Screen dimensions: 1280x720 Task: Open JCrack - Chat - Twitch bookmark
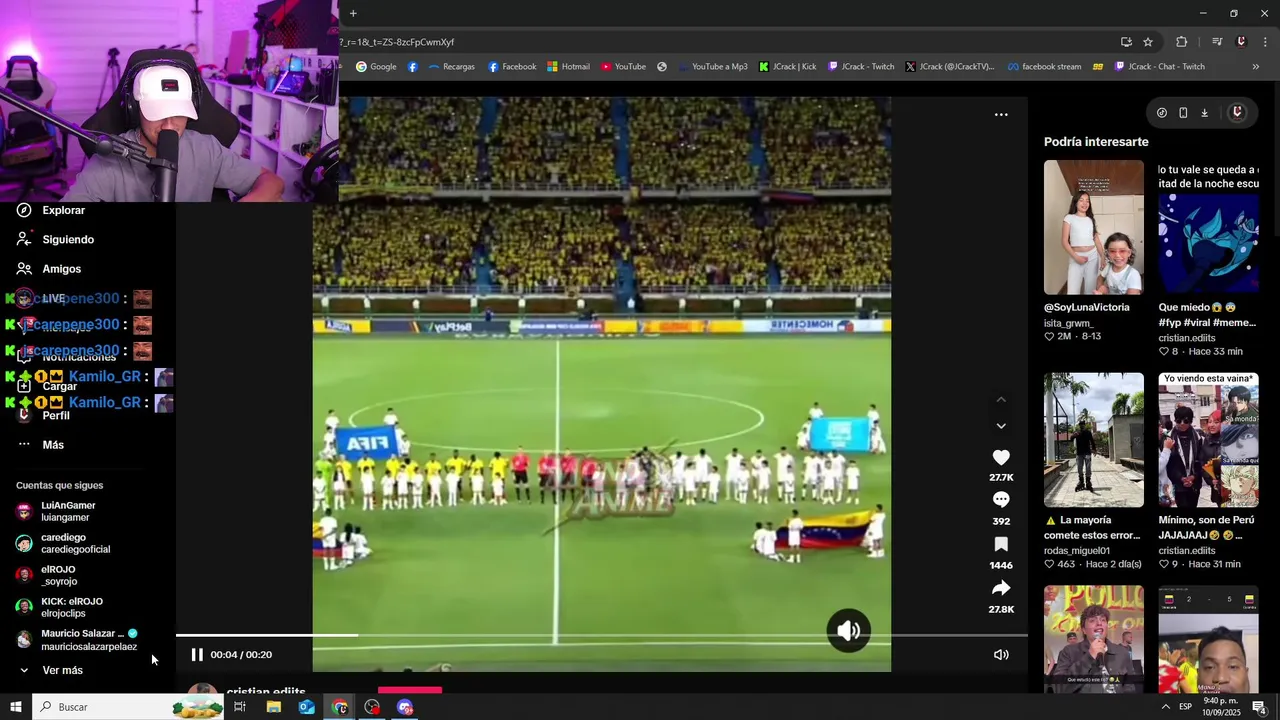coord(1160,67)
